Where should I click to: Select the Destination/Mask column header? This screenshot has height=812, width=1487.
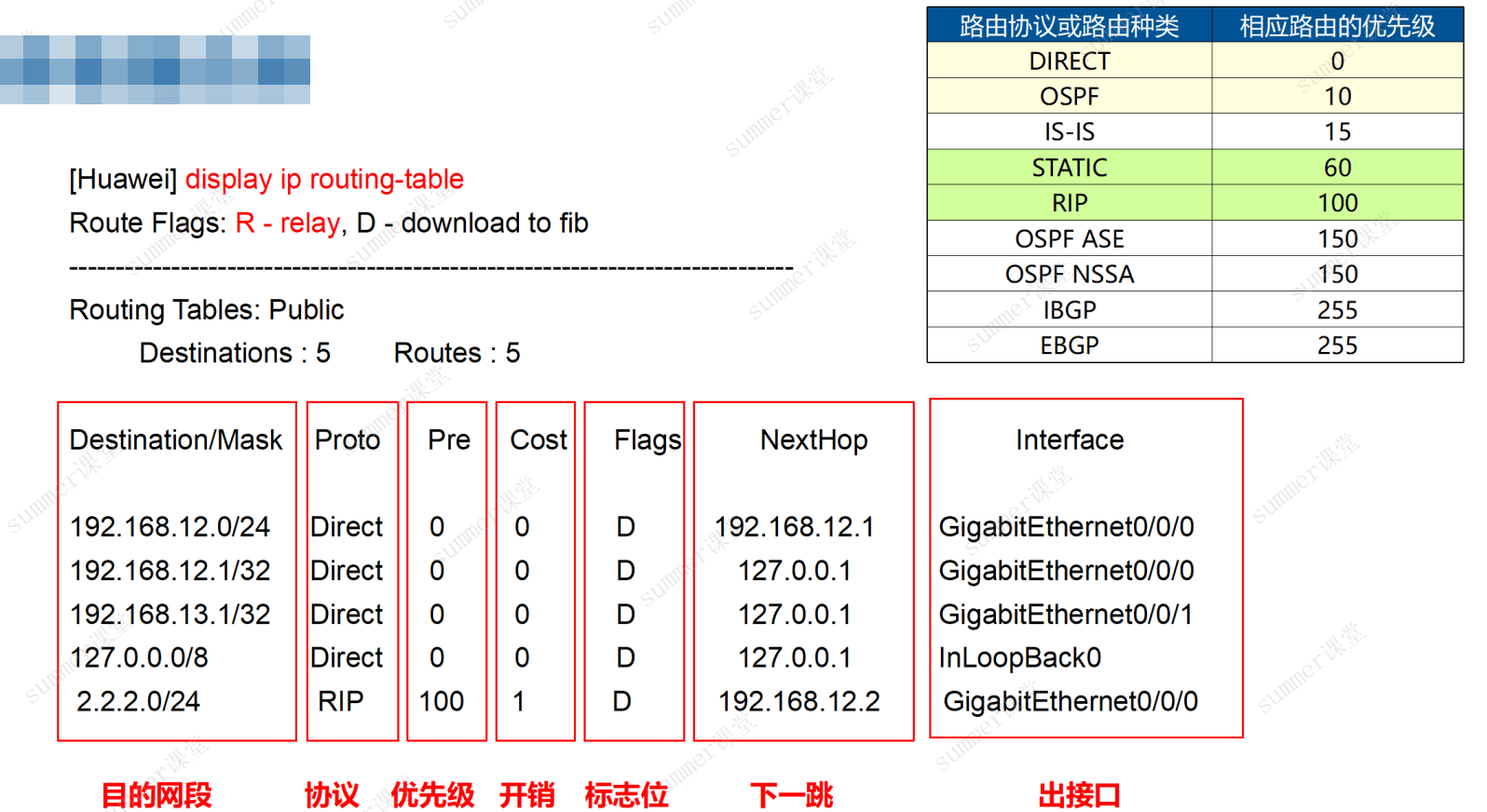176,440
